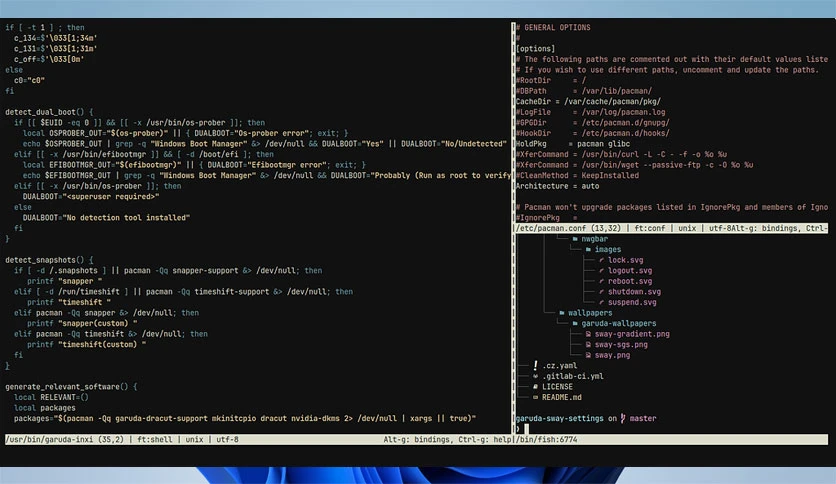The height and width of the screenshot is (484, 836).
Task: Click the GitLab icon beside .gitlab-ci.yml
Action: [535, 376]
